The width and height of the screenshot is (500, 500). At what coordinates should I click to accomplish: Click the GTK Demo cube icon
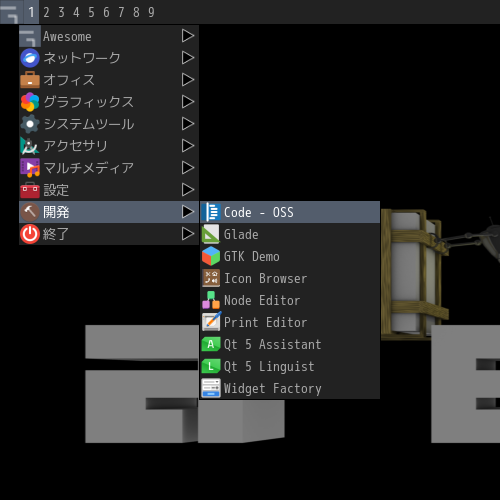click(x=211, y=256)
